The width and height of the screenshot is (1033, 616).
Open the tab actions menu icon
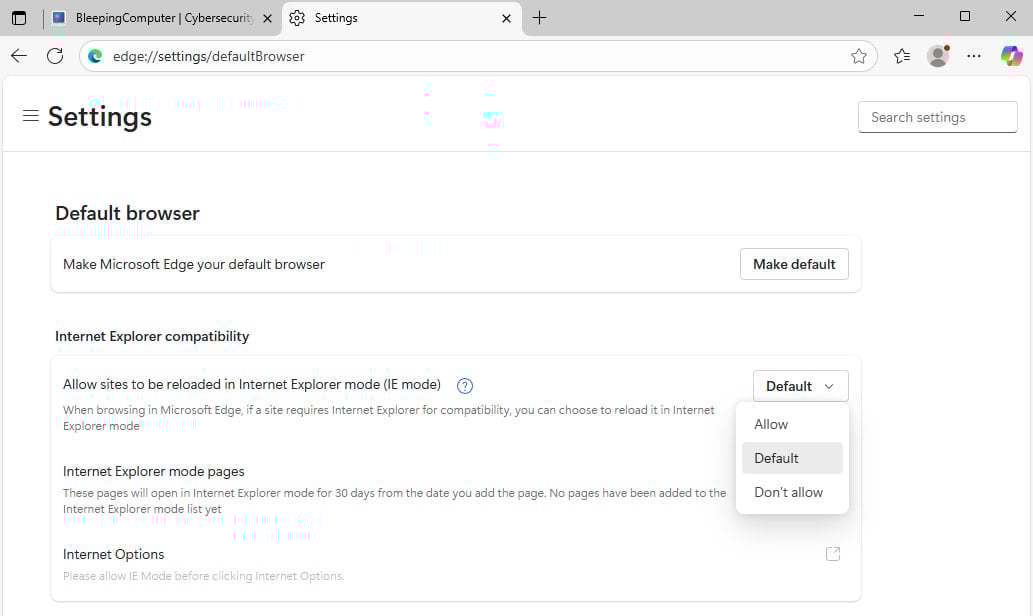click(x=19, y=18)
